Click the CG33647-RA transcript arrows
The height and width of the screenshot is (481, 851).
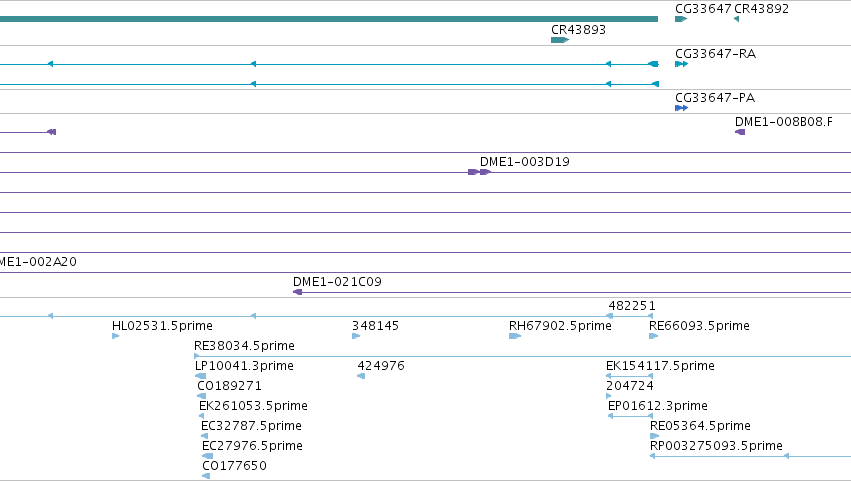682,64
